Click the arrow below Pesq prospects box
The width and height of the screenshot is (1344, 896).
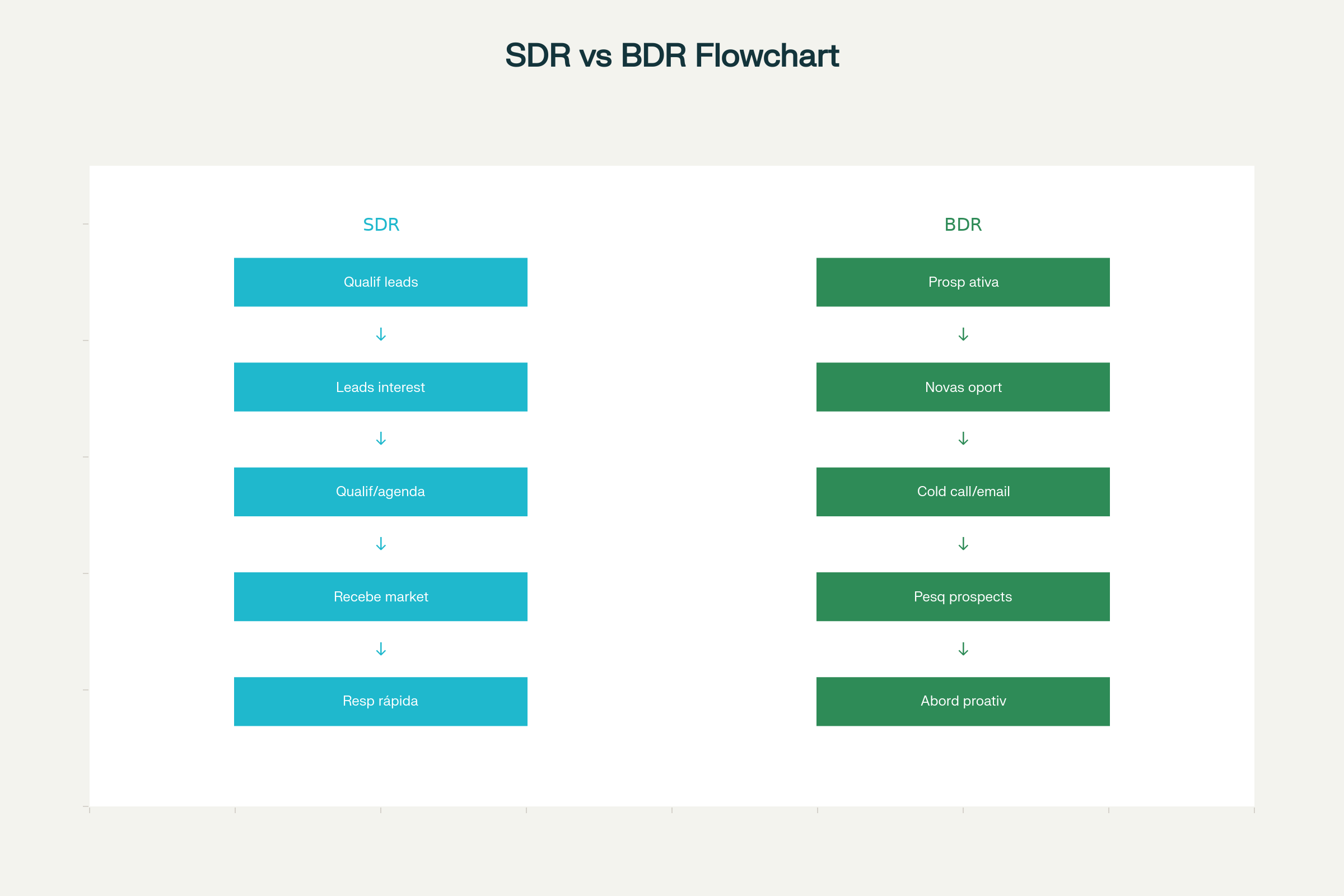pyautogui.click(x=963, y=649)
